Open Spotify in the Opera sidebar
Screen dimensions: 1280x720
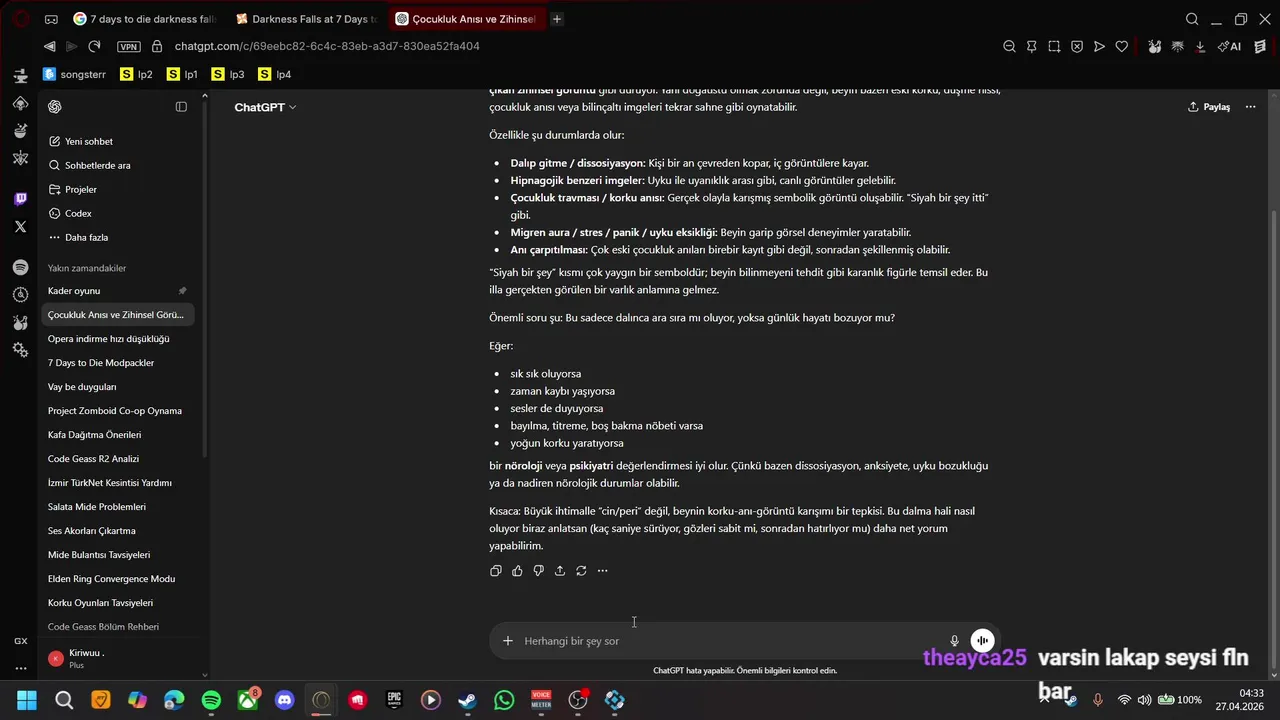[20, 267]
